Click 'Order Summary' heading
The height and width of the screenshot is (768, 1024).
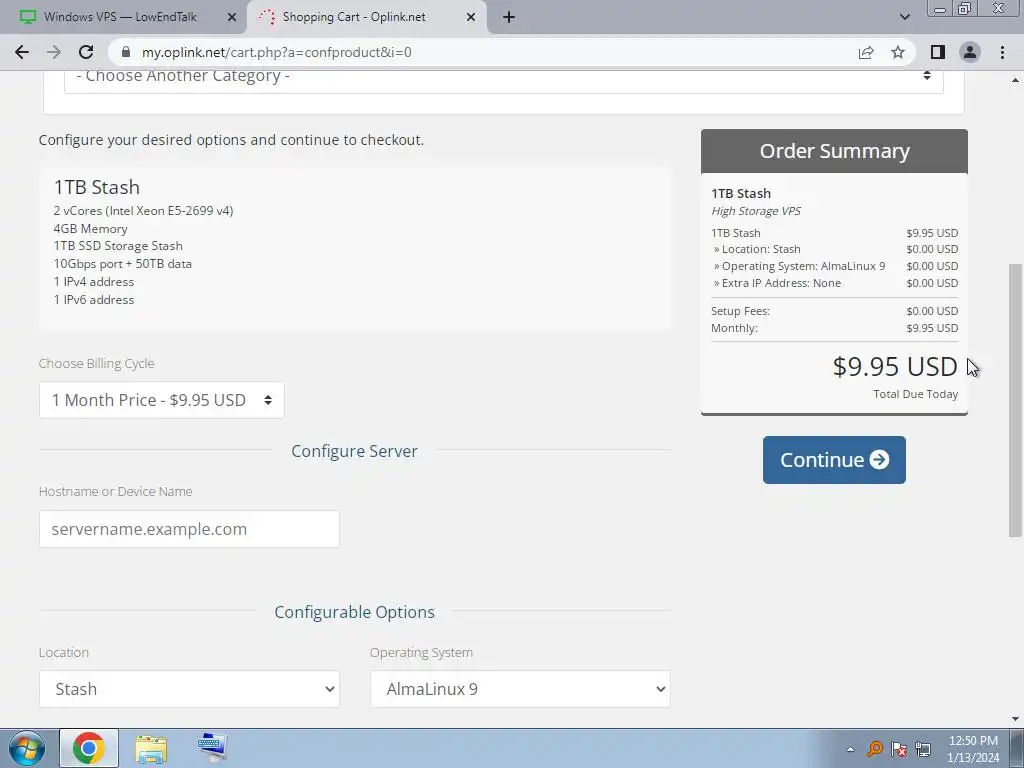[x=834, y=151]
